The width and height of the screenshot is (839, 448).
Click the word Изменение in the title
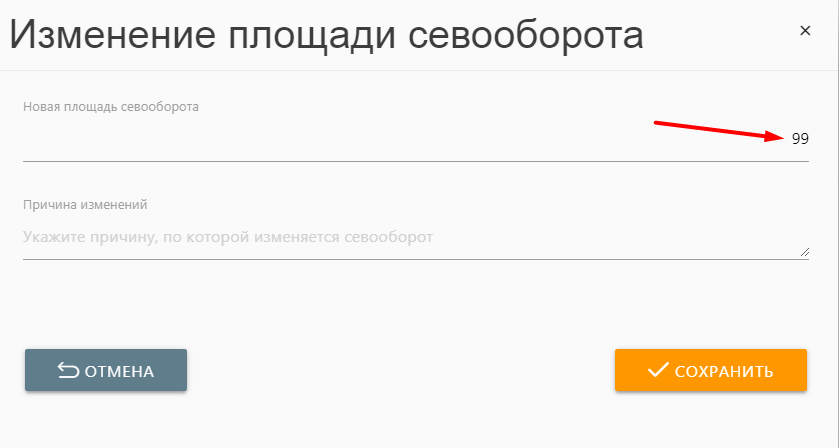[x=112, y=35]
